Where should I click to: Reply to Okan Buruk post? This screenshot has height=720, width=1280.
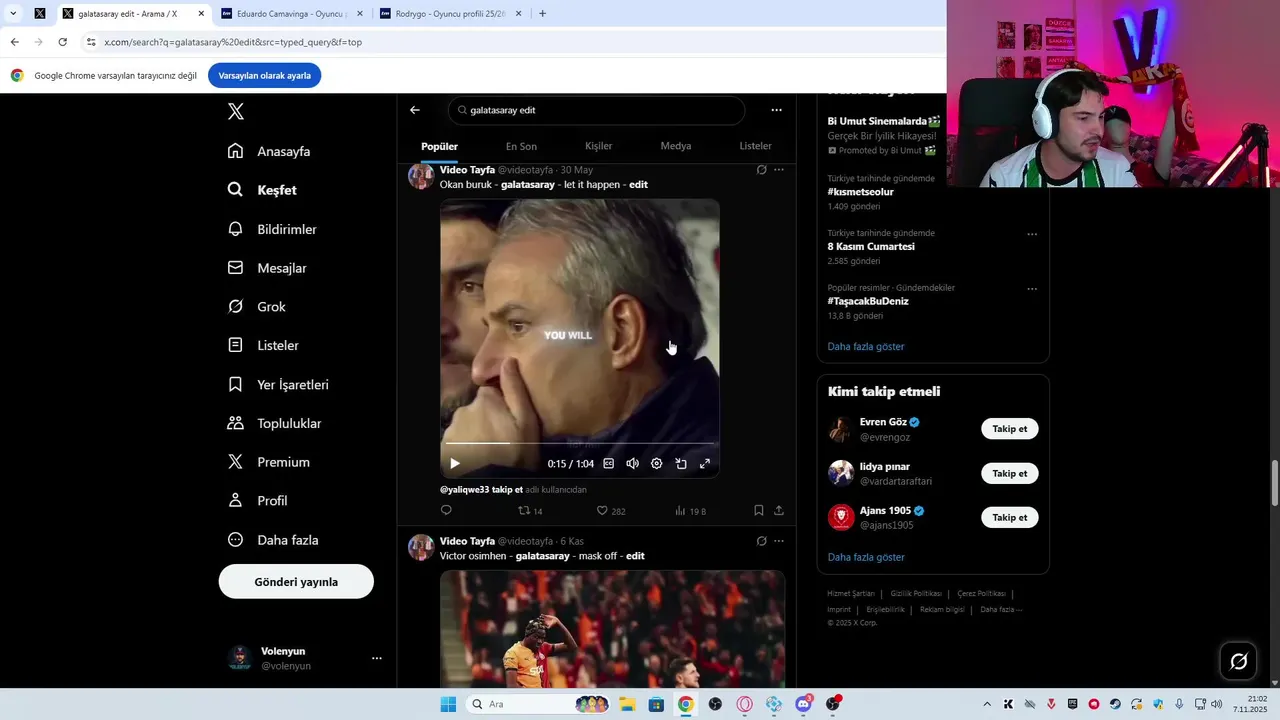point(446,510)
